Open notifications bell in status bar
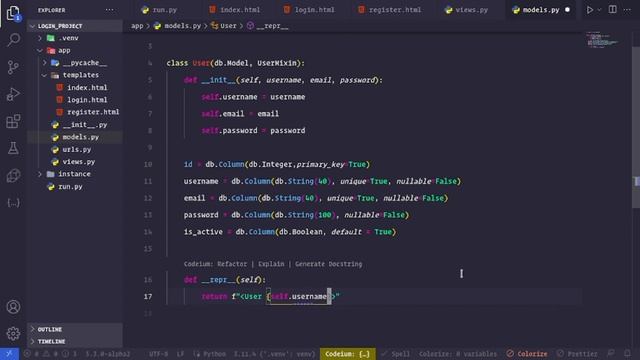This screenshot has width=640, height=360. click(x=627, y=353)
